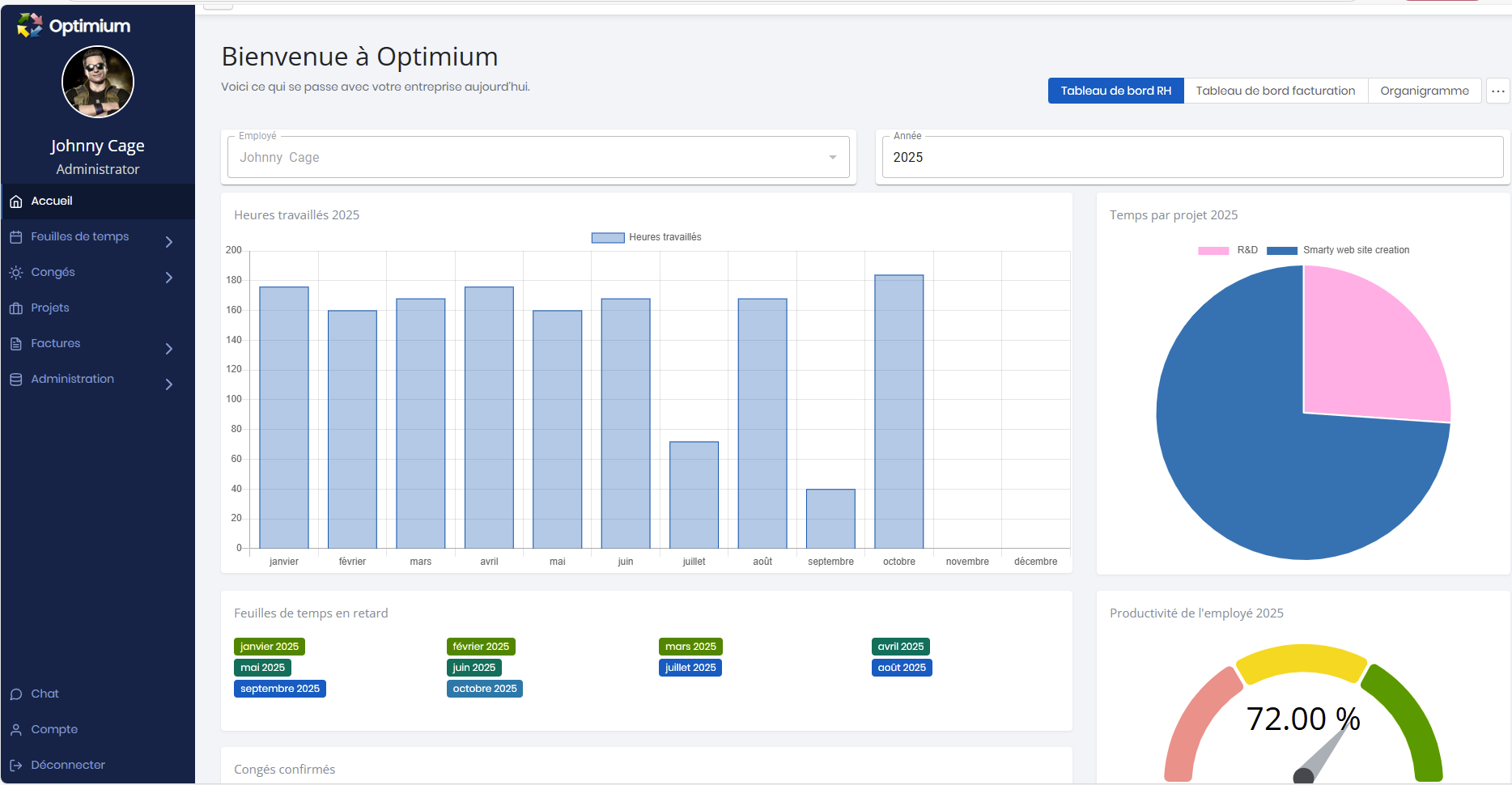This screenshot has height=785, width=1512.
Task: Click the septembre 2025 timesheet badge
Action: point(279,689)
